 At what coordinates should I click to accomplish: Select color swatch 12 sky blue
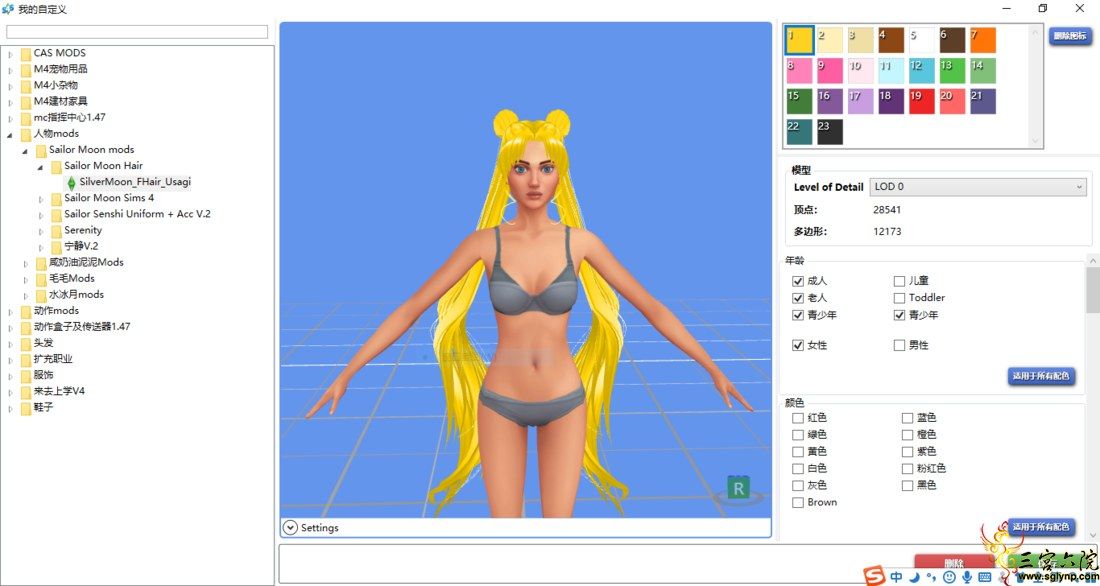[922, 71]
